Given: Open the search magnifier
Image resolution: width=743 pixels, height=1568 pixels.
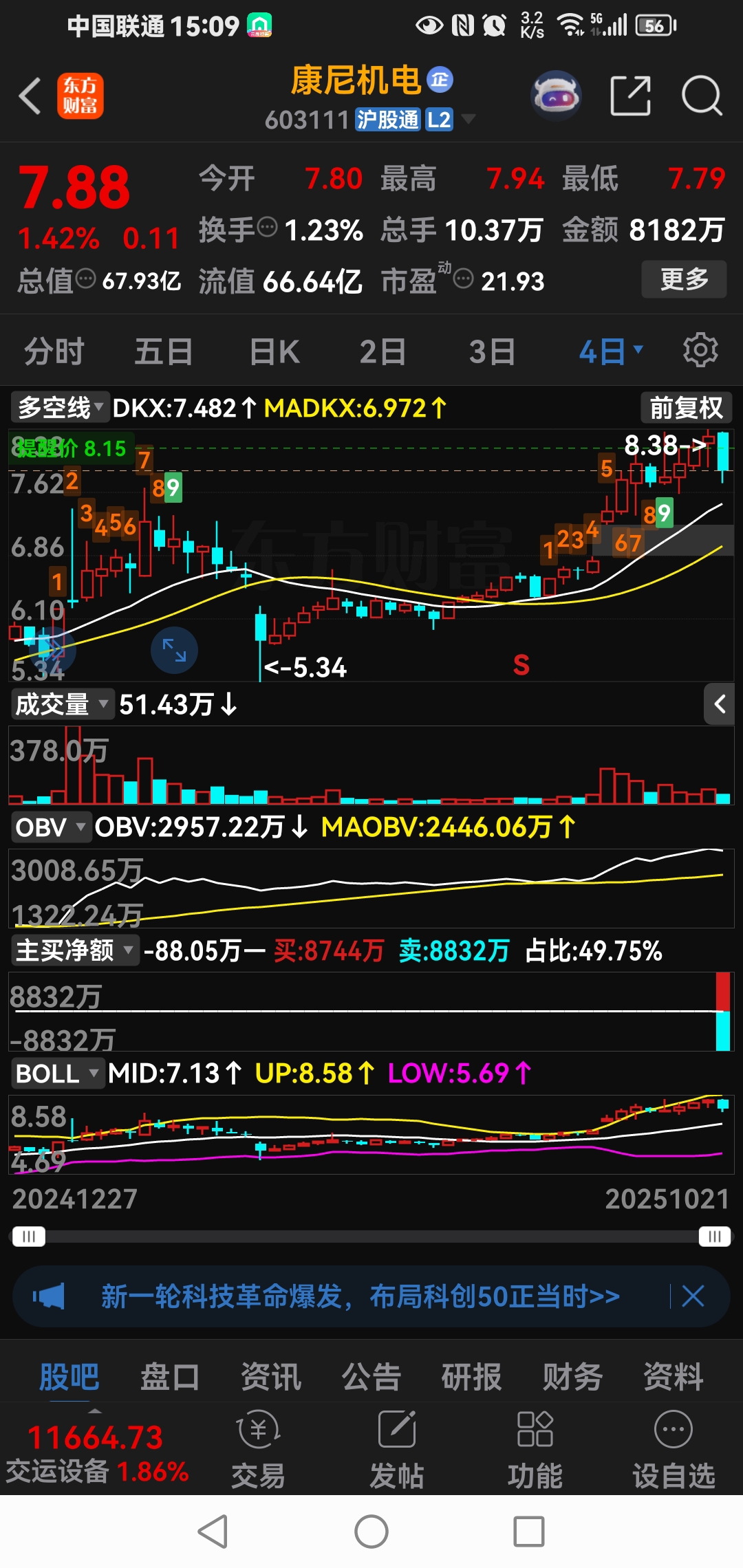Looking at the screenshot, I should [702, 96].
